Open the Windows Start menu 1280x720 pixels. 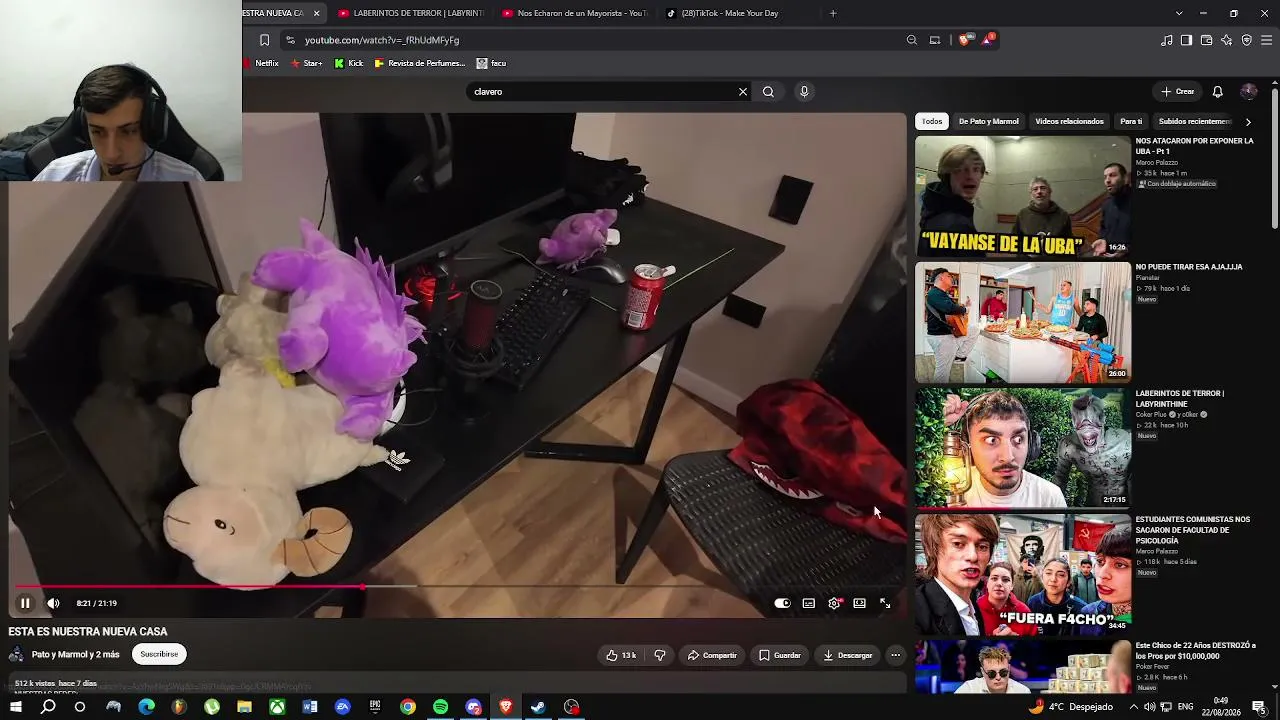click(x=16, y=707)
